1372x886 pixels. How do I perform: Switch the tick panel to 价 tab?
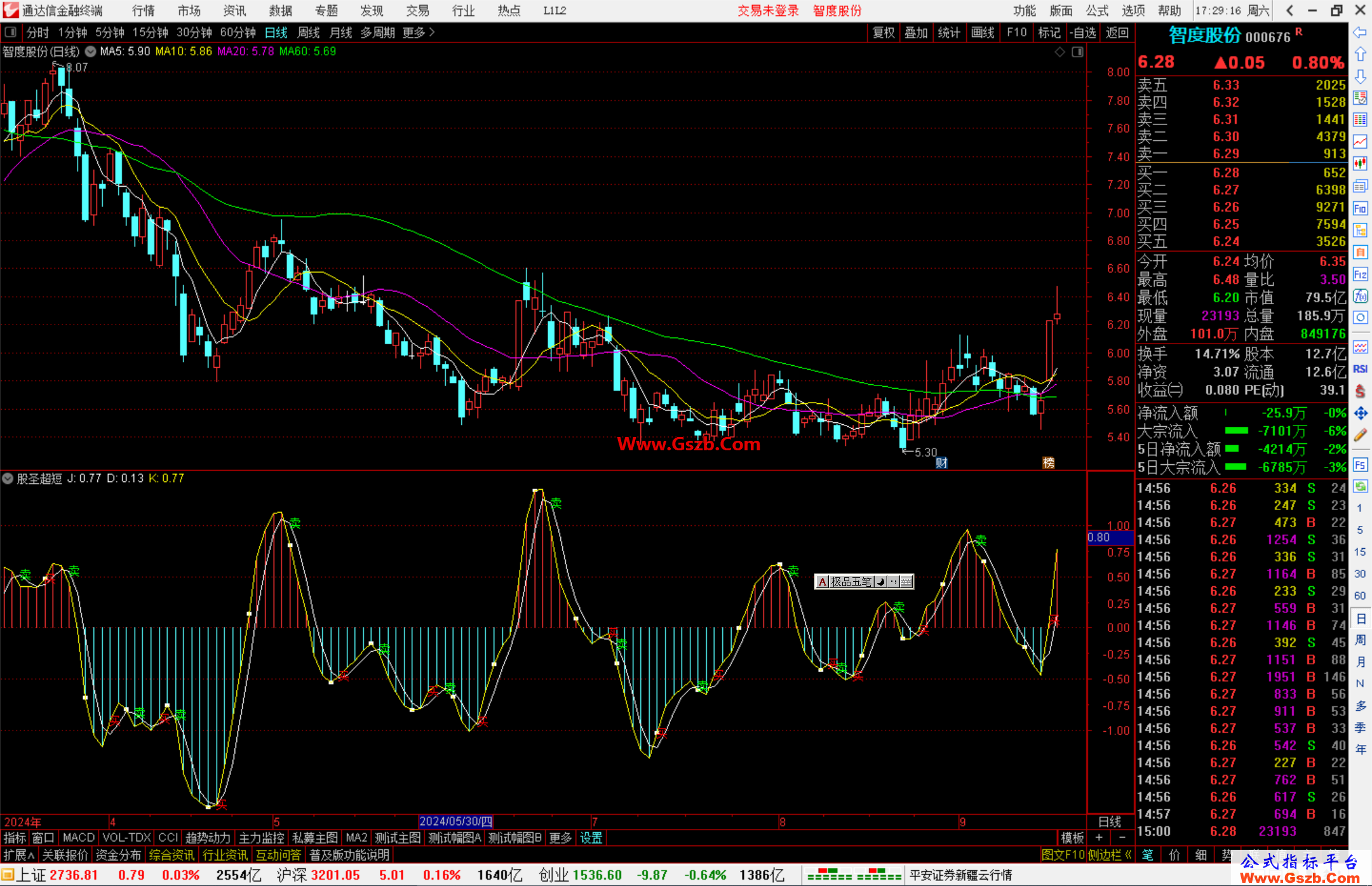1174,855
